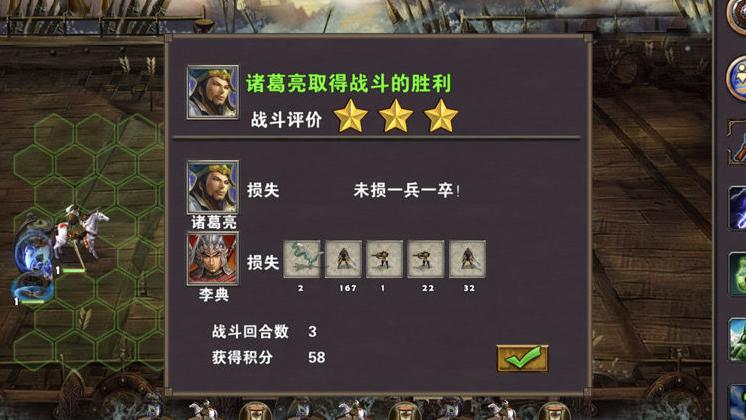Screen dimensions: 746x420
Task: Select 诸葛亮 portrait in the losses row
Action: (x=213, y=187)
